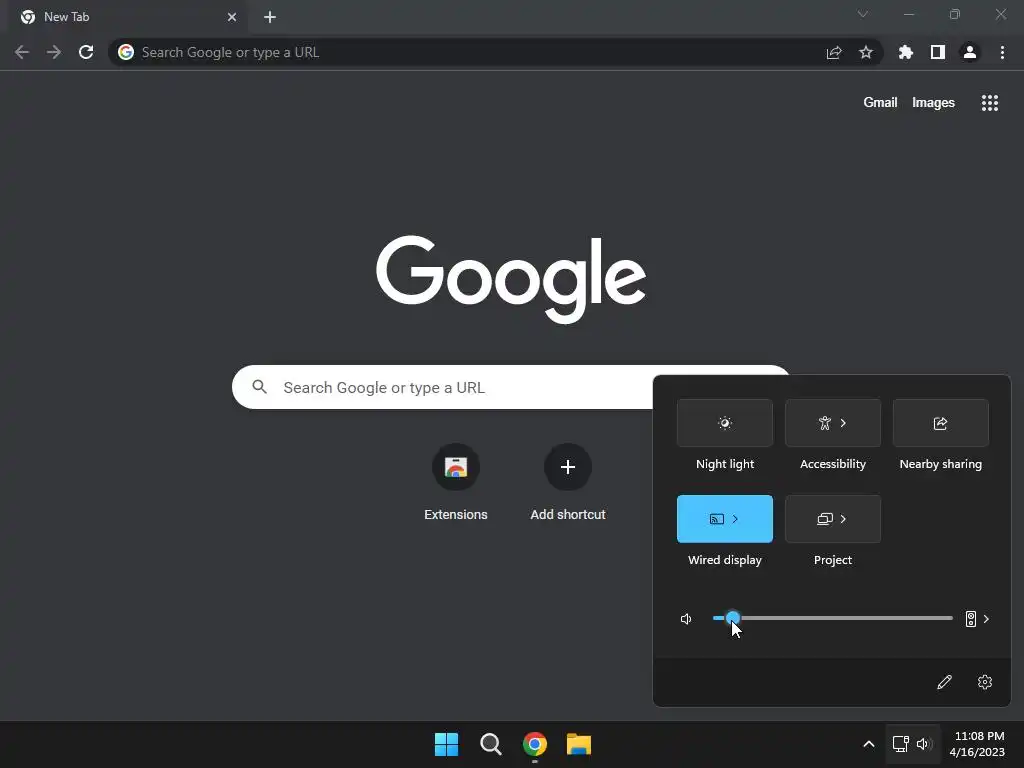
Task: Open the Share this page icon
Action: [x=834, y=52]
